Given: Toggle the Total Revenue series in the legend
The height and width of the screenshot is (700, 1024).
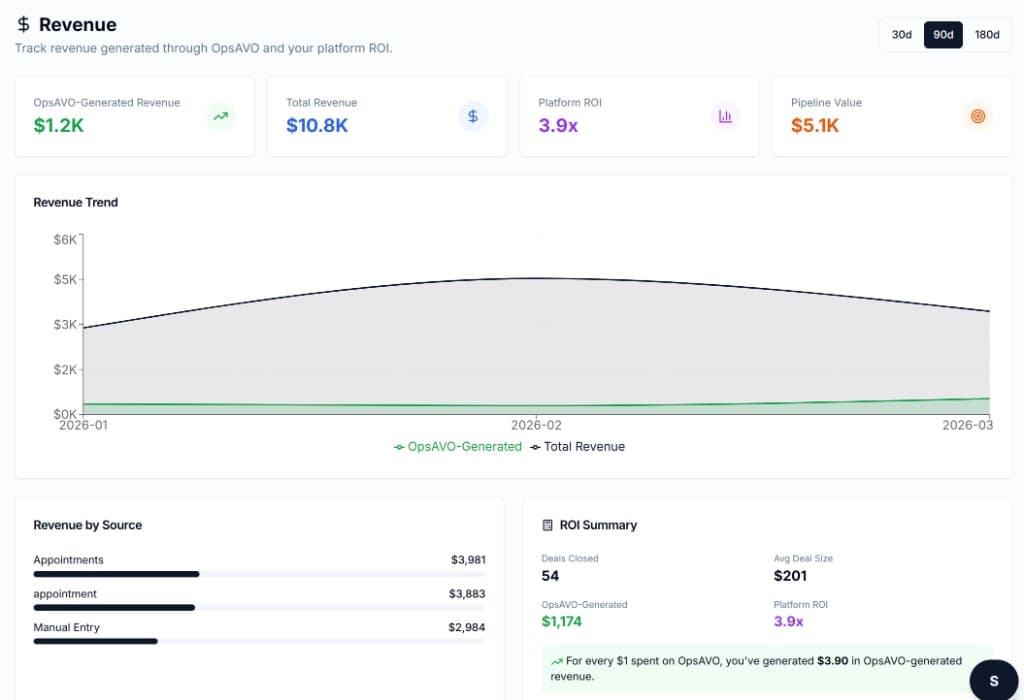Looking at the screenshot, I should pos(578,447).
